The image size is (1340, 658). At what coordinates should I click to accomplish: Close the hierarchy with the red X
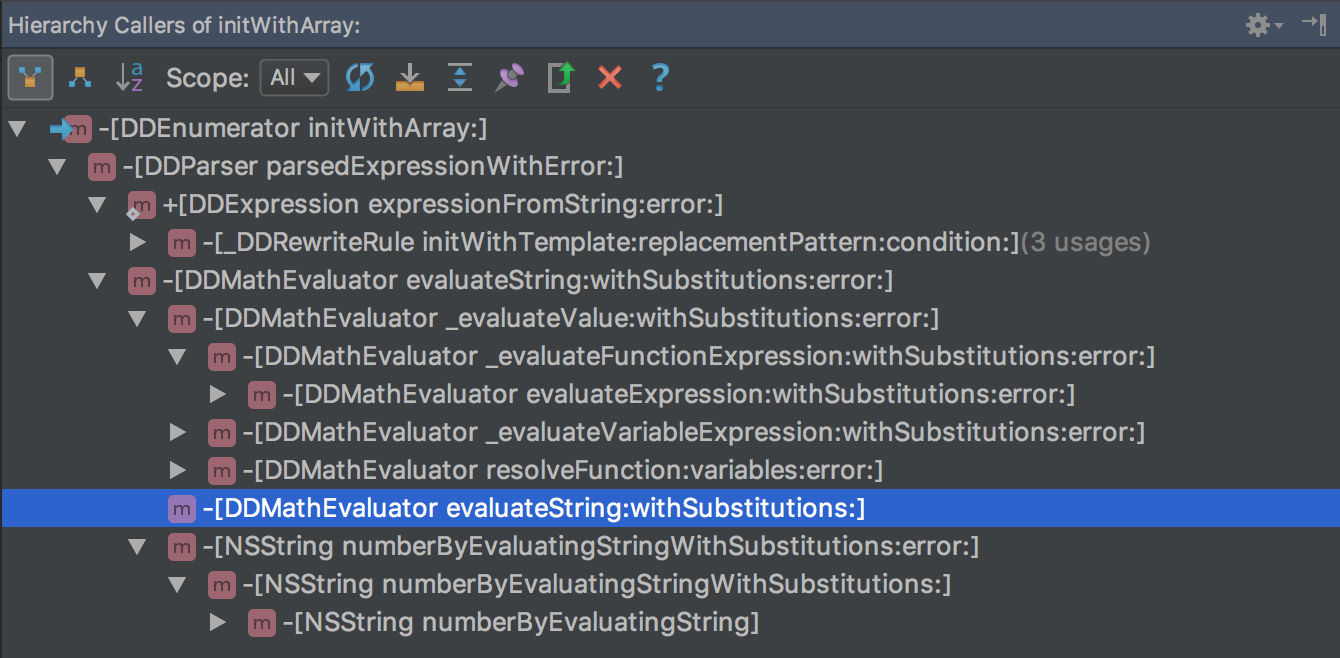tap(610, 77)
